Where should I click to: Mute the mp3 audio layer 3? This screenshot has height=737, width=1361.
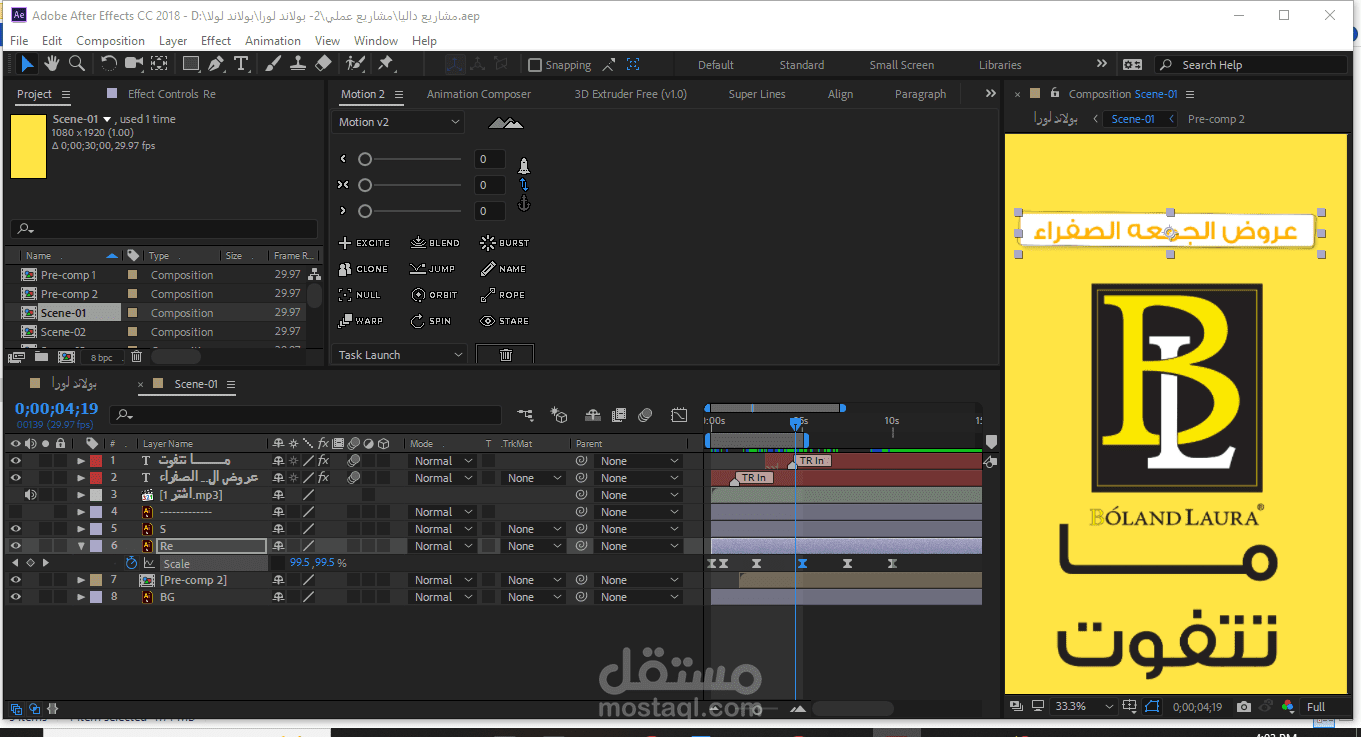[x=31, y=495]
